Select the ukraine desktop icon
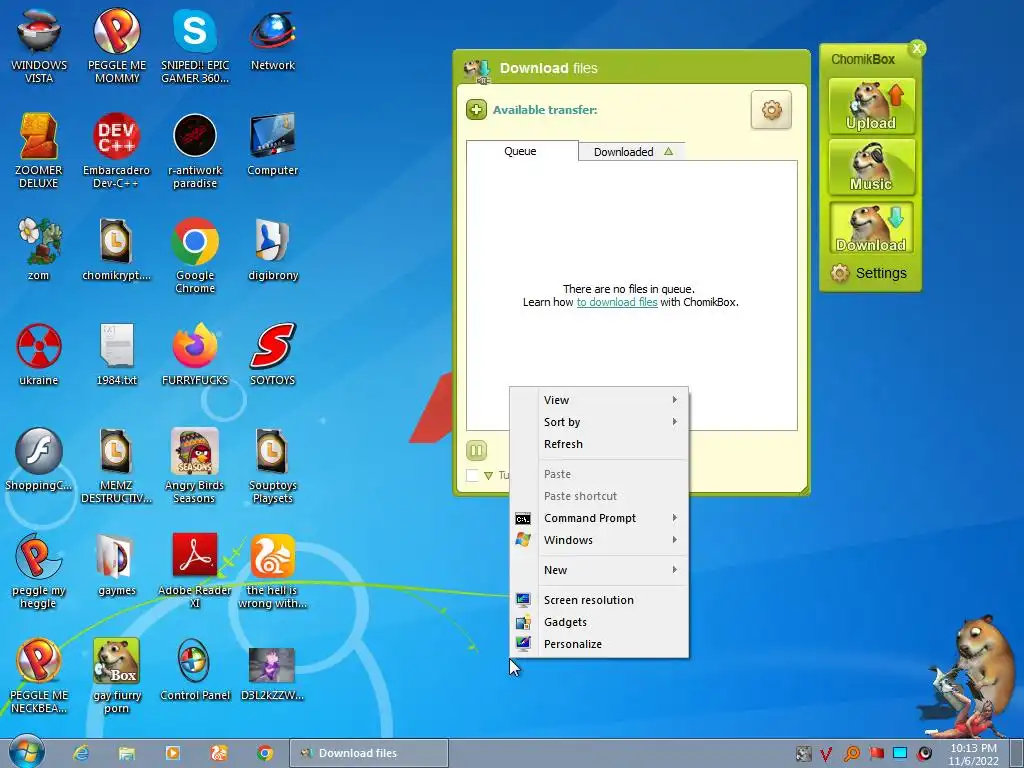The image size is (1024, 768). [x=39, y=355]
